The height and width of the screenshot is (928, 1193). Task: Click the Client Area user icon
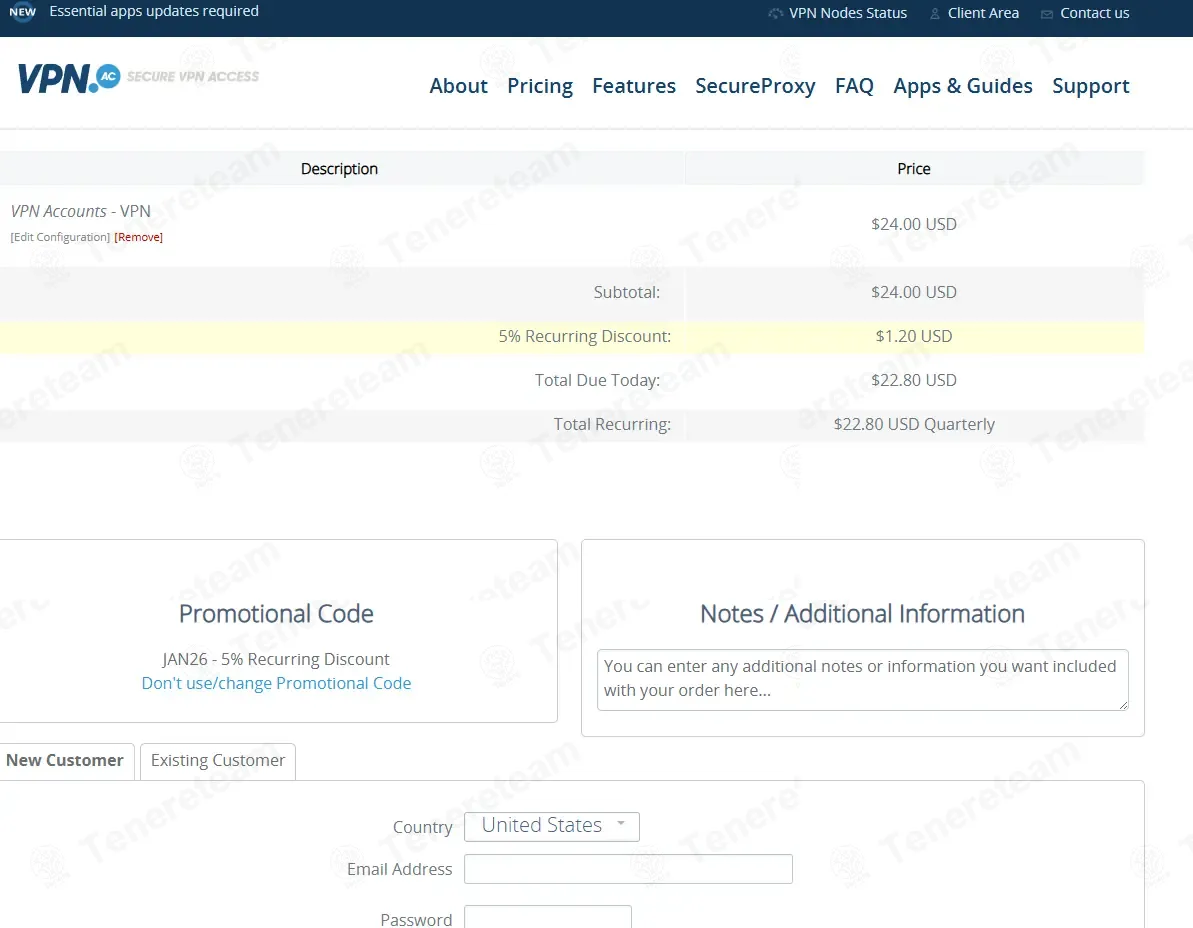coord(934,14)
